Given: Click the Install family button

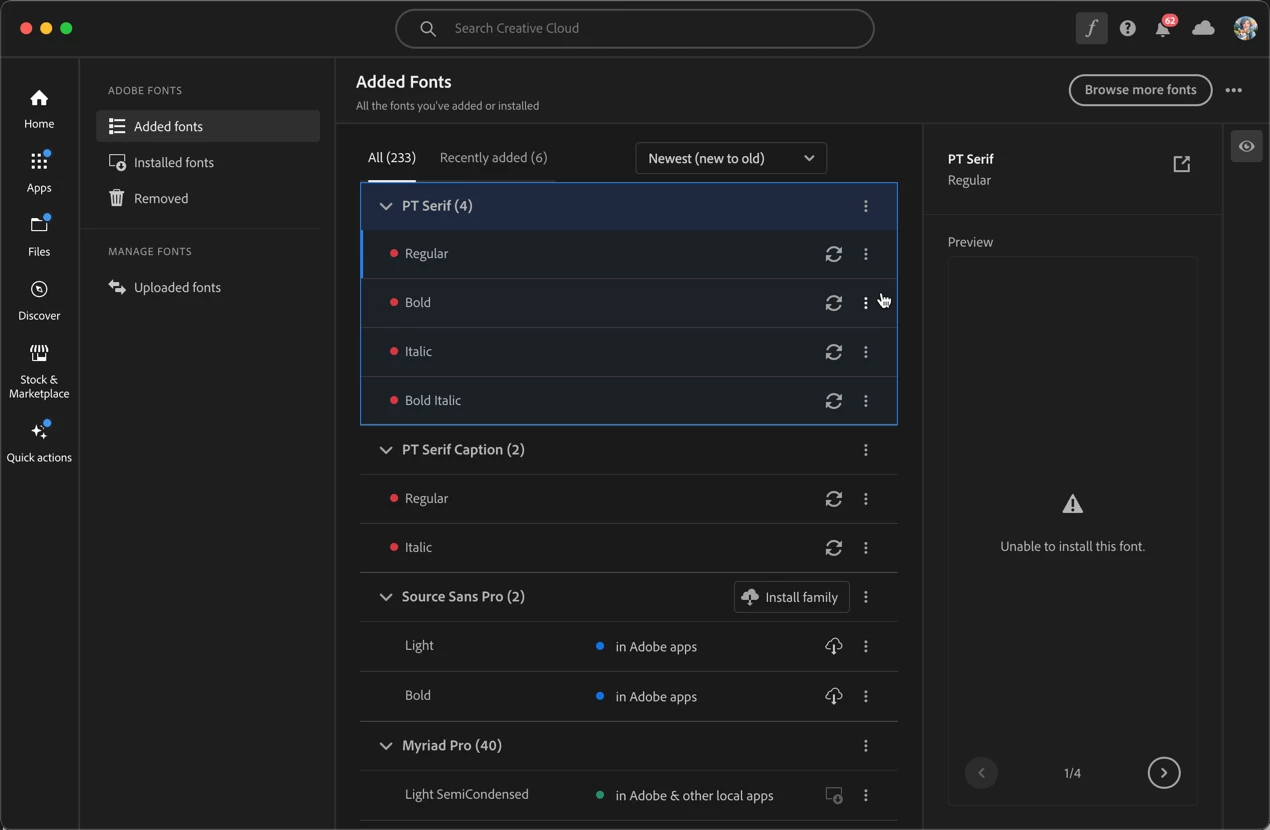Looking at the screenshot, I should point(791,597).
